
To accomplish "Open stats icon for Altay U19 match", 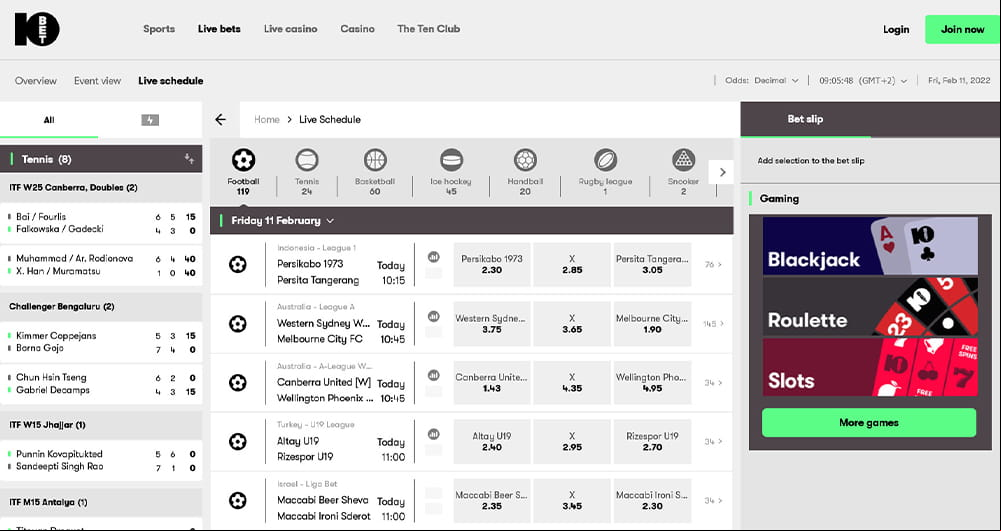I will [x=433, y=434].
